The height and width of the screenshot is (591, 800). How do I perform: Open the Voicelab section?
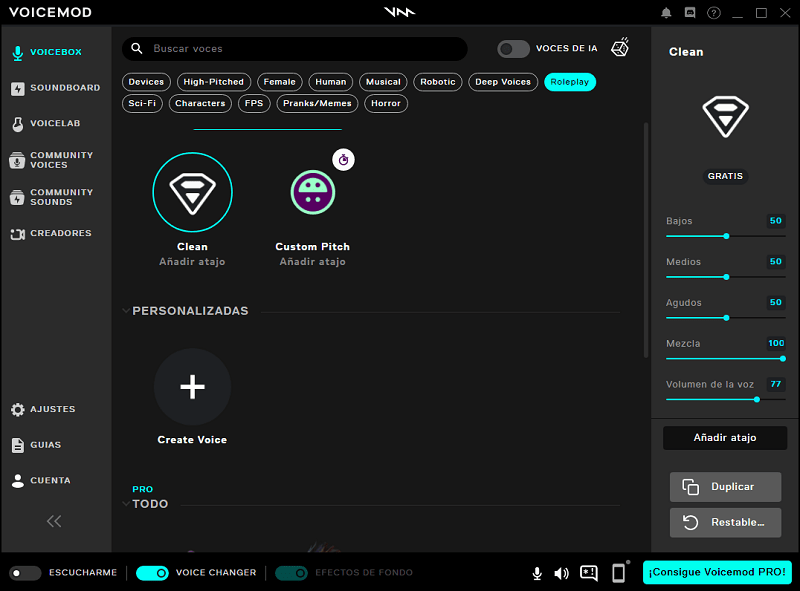(x=46, y=124)
